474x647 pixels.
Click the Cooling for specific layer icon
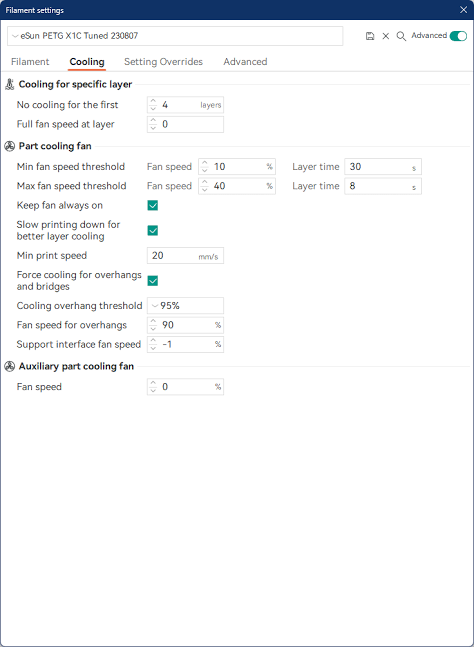(x=9, y=84)
